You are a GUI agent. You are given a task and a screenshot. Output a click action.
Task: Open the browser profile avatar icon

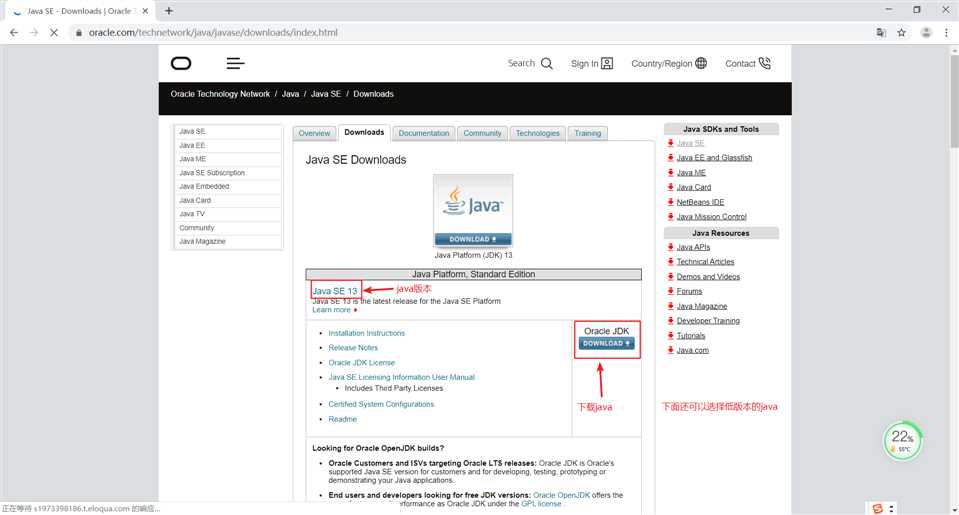(926, 32)
